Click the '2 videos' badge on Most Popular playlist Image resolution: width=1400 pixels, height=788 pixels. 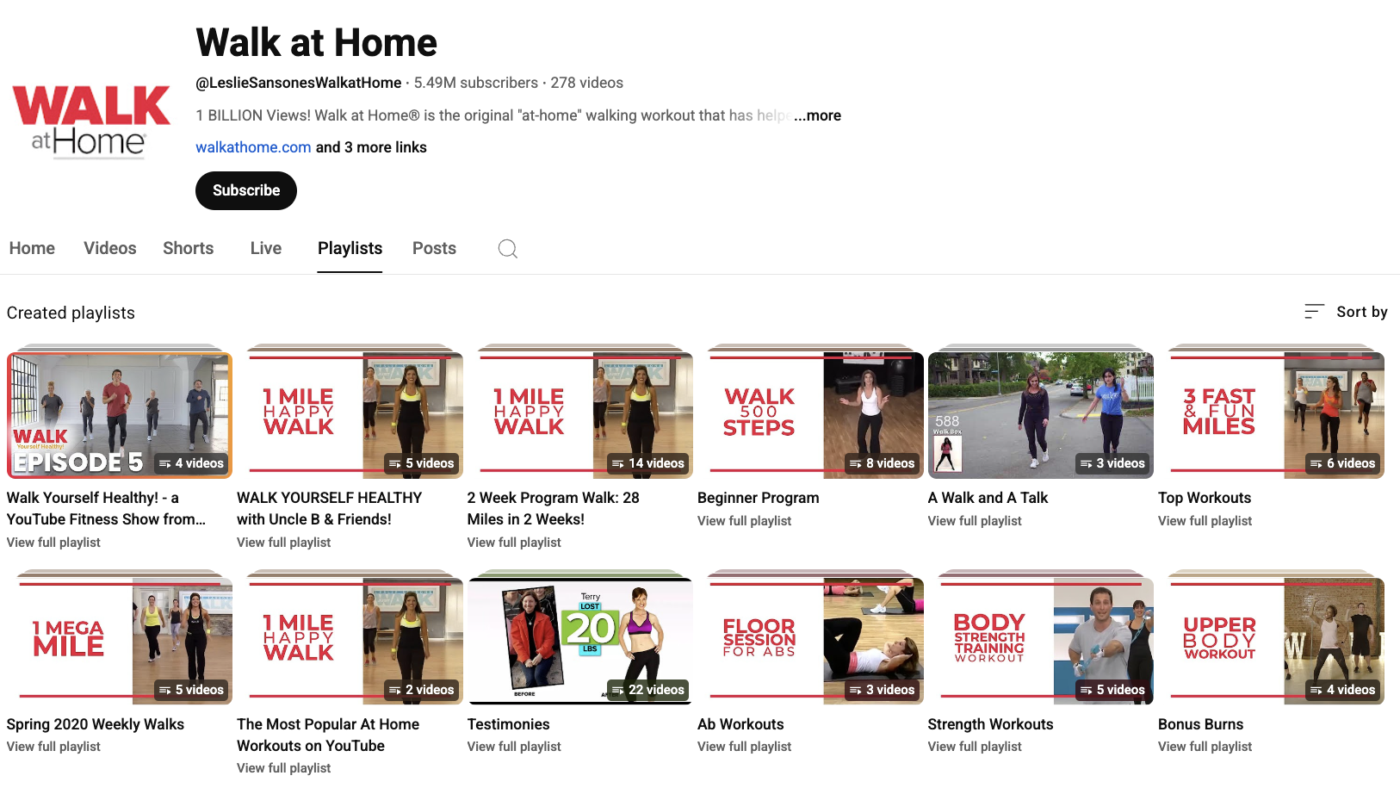point(421,689)
